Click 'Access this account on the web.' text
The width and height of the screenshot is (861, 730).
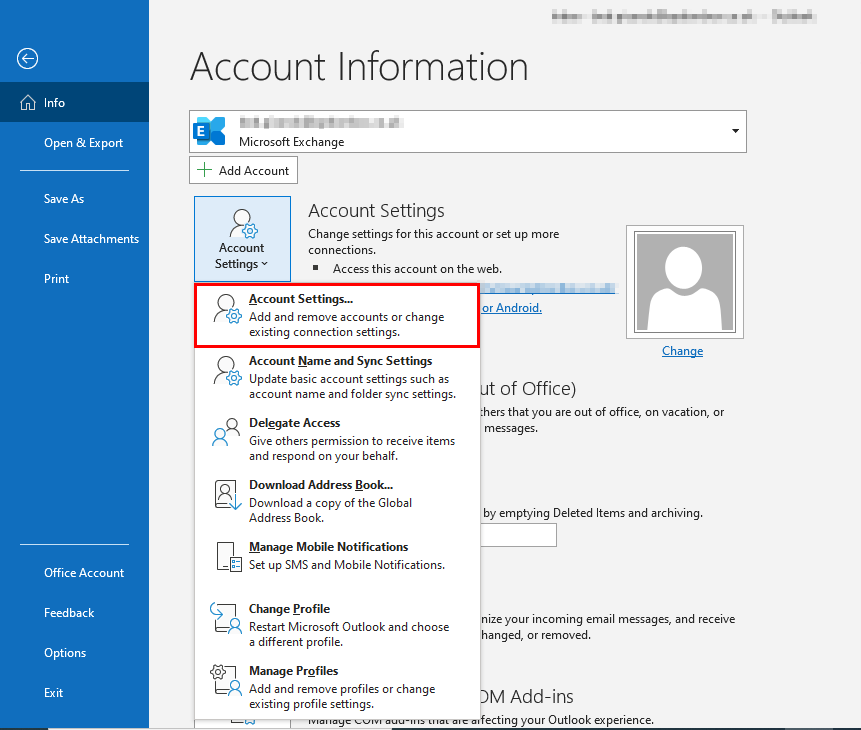(417, 269)
